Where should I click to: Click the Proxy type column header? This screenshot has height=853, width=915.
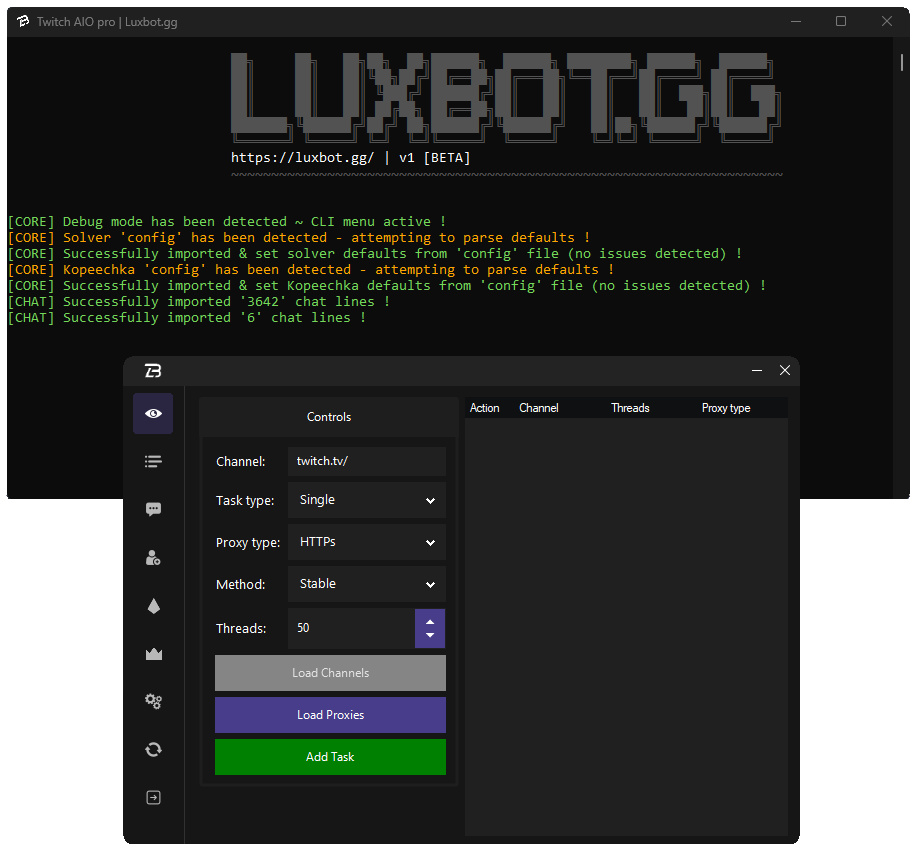coord(726,408)
